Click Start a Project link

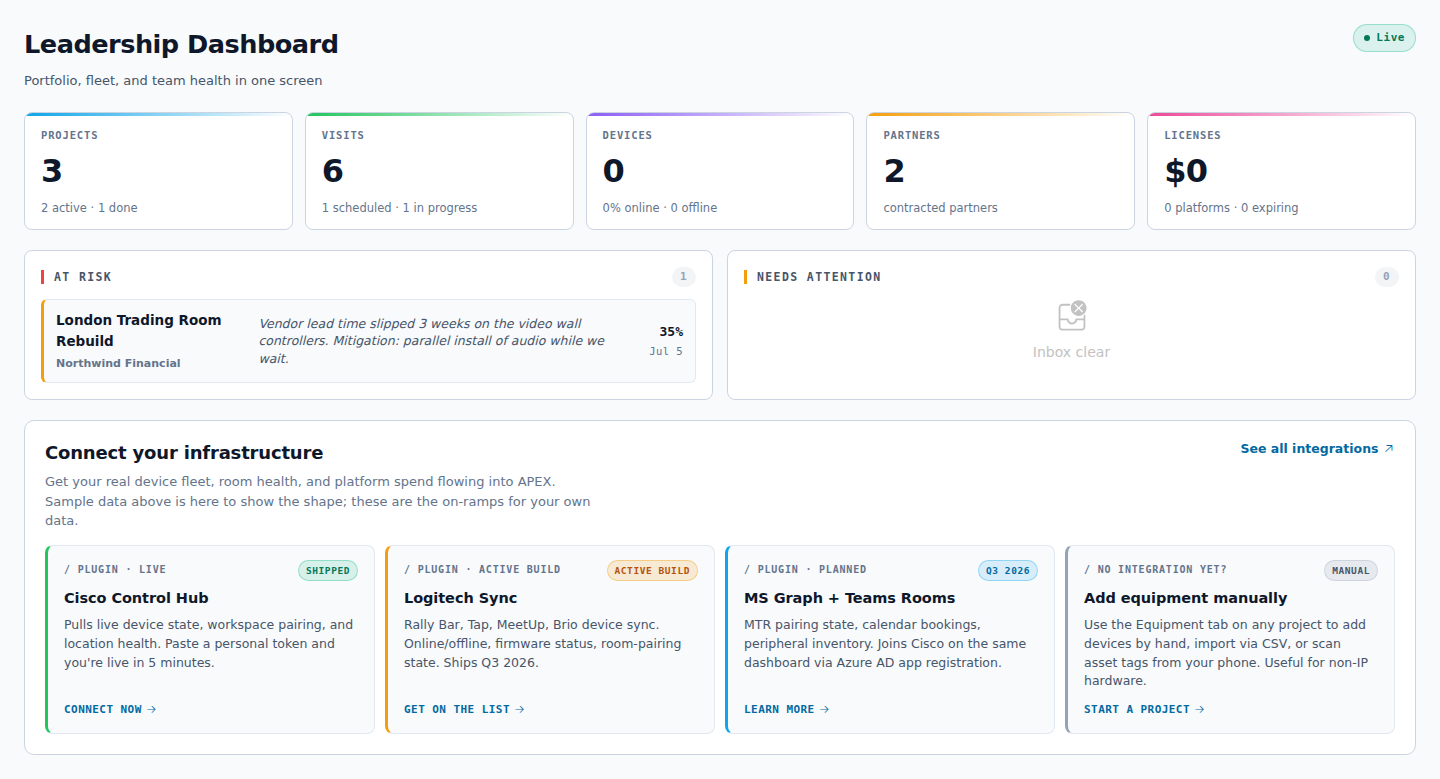click(x=1144, y=709)
